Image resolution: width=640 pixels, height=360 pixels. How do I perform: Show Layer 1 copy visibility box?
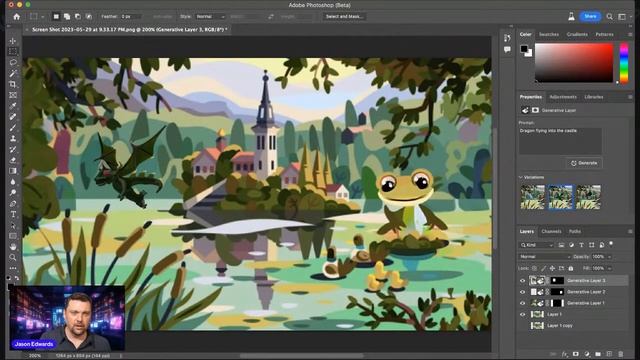click(x=522, y=326)
